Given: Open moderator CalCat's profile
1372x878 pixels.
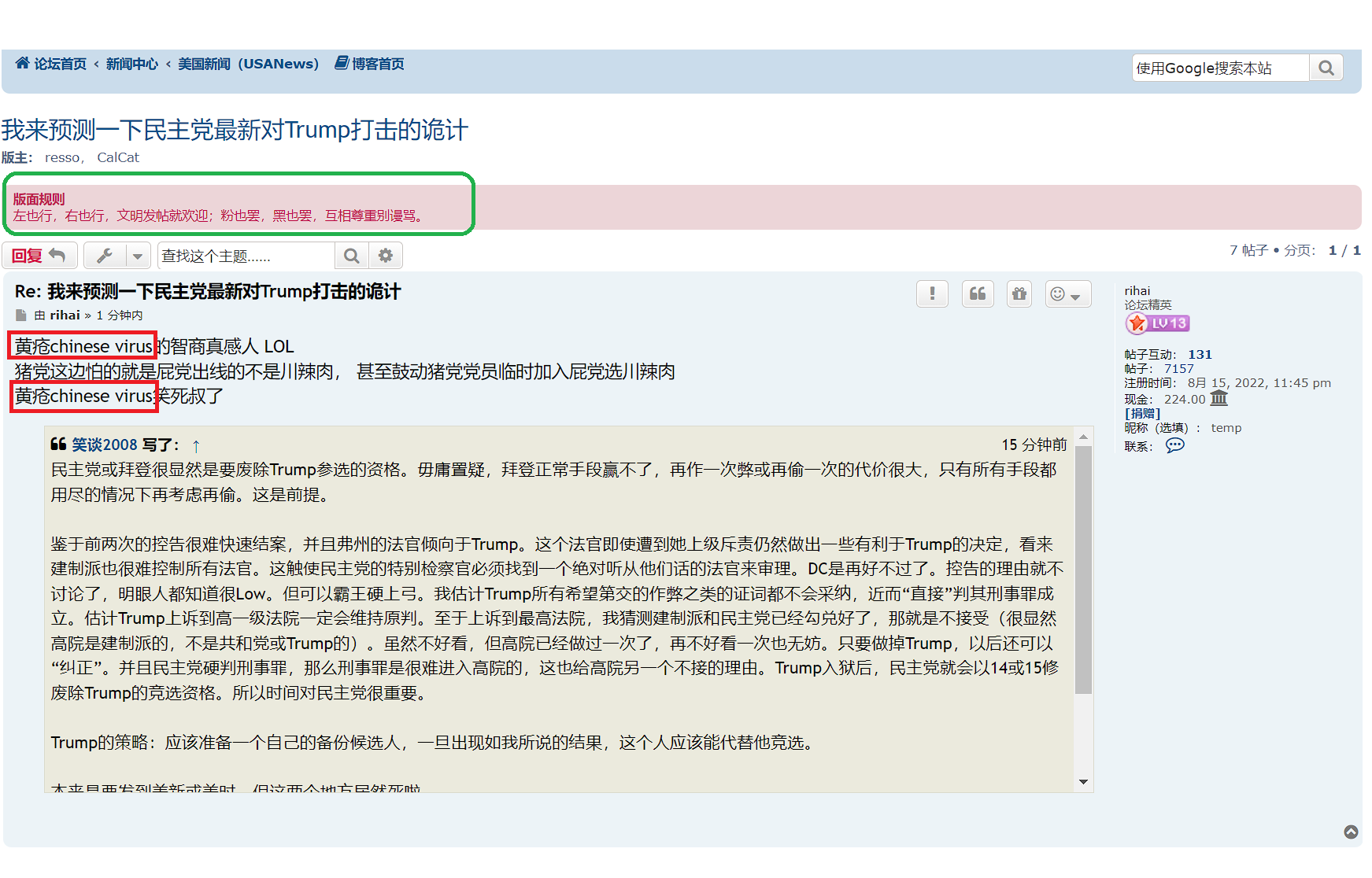Looking at the screenshot, I should [x=118, y=157].
